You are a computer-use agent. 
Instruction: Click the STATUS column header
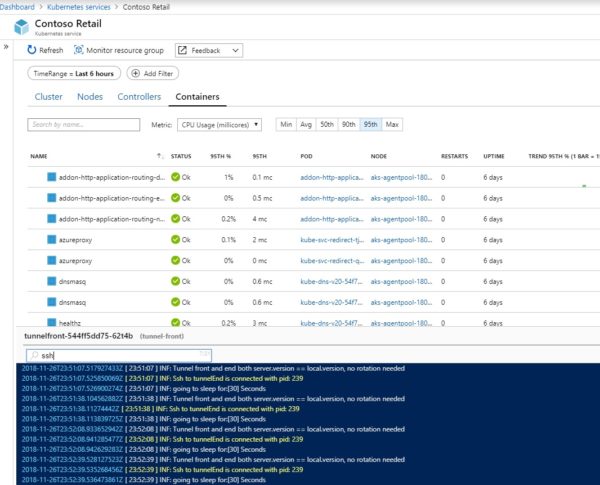coord(181,156)
